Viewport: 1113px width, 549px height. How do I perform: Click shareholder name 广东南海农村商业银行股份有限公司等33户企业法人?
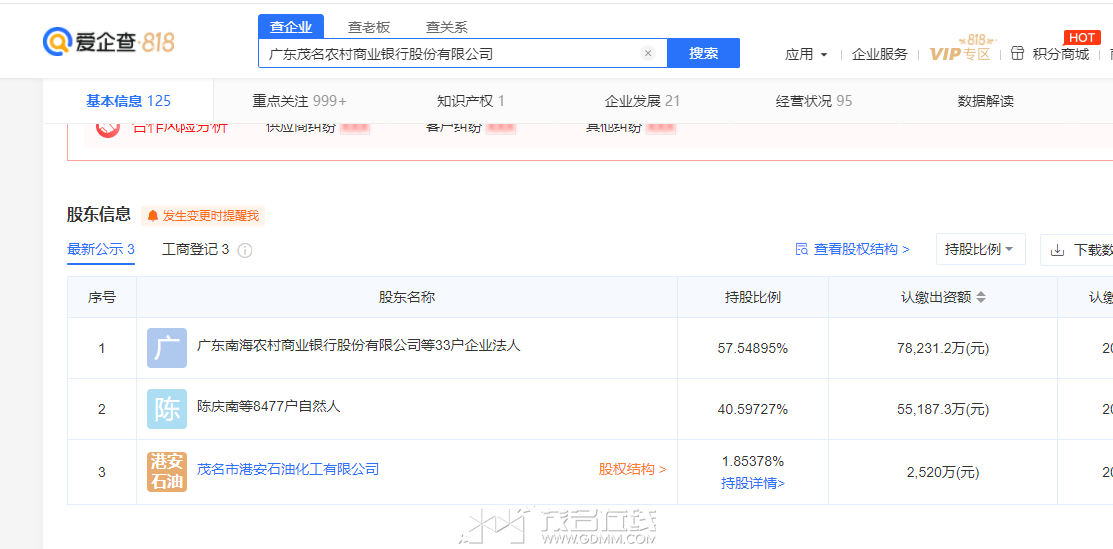pyautogui.click(x=358, y=346)
